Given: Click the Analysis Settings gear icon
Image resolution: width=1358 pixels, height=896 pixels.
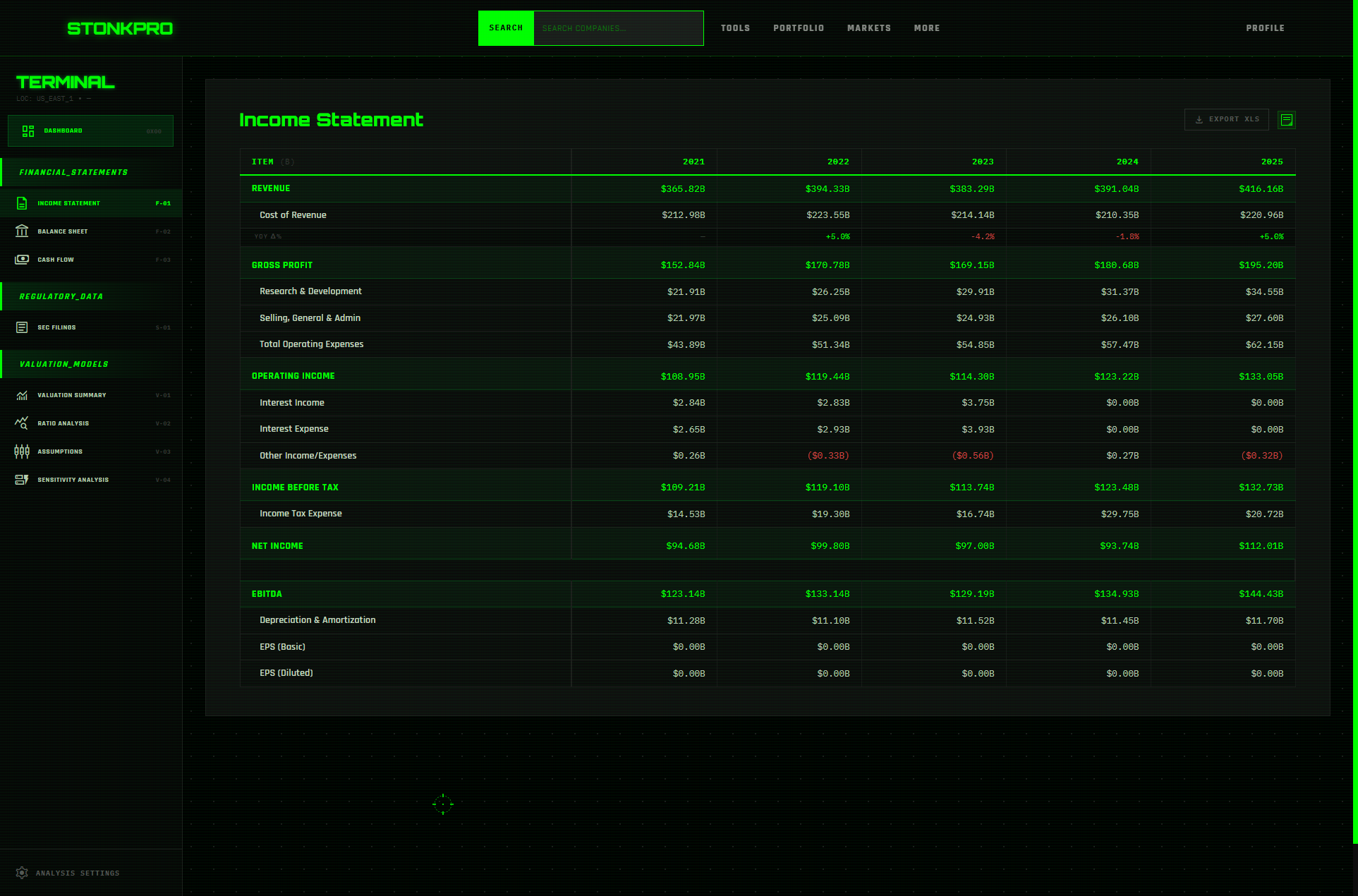Looking at the screenshot, I should 22,873.
